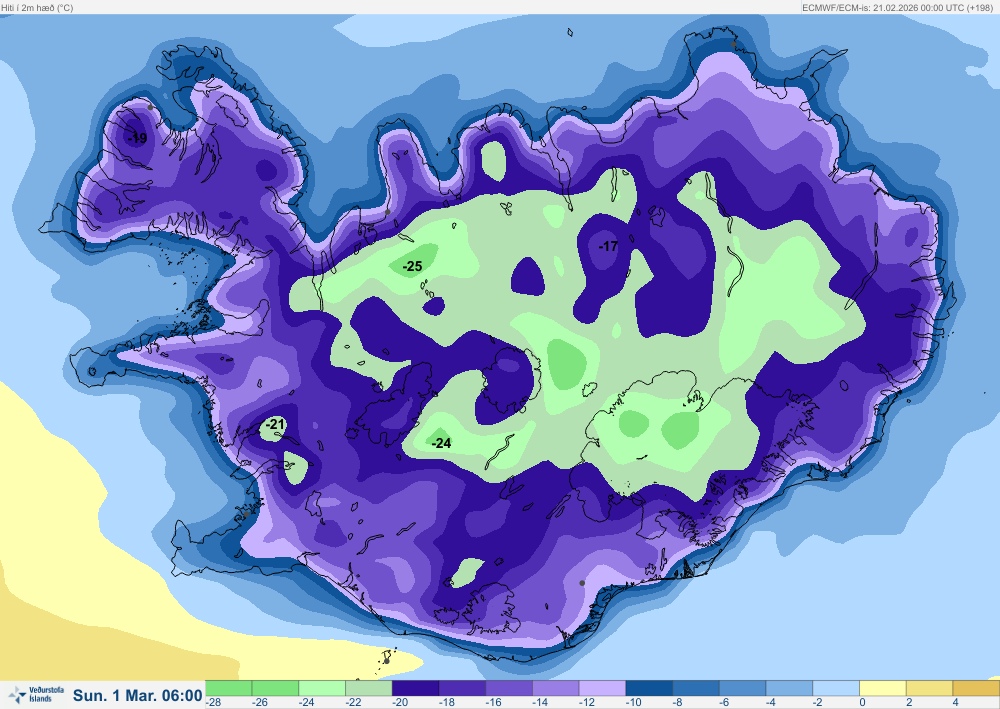The width and height of the screenshot is (1000, 709).
Task: Click the -17 temperature label on the map
Action: pyautogui.click(x=608, y=246)
